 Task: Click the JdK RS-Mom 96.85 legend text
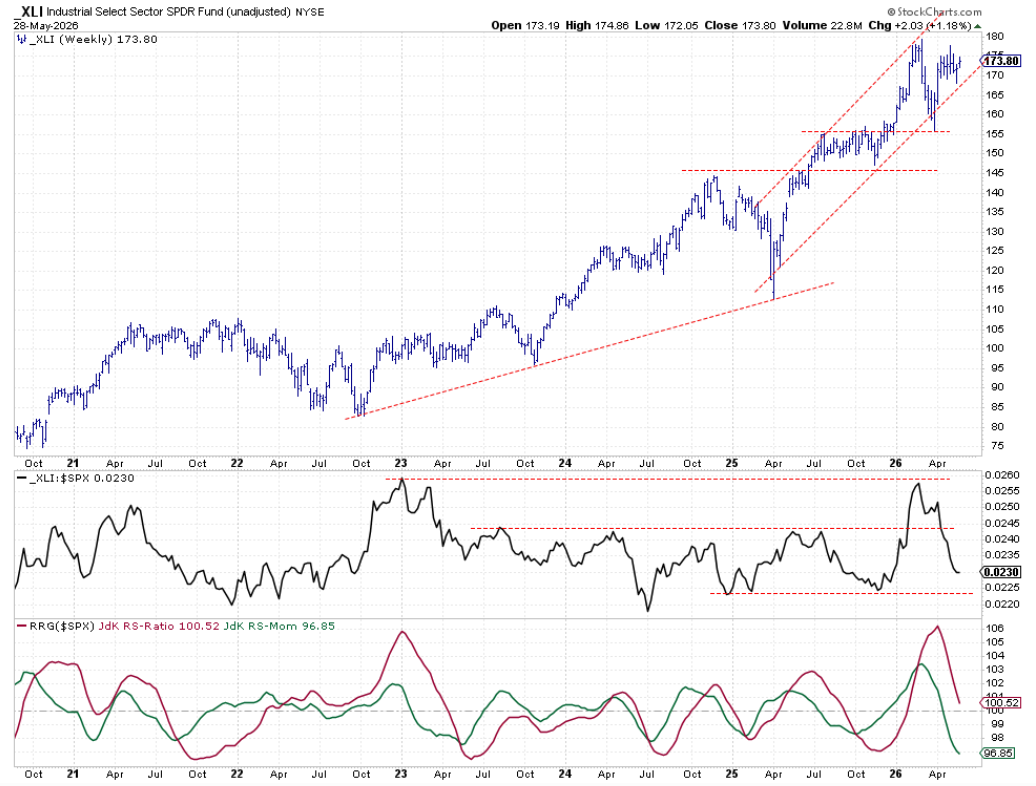[x=279, y=626]
